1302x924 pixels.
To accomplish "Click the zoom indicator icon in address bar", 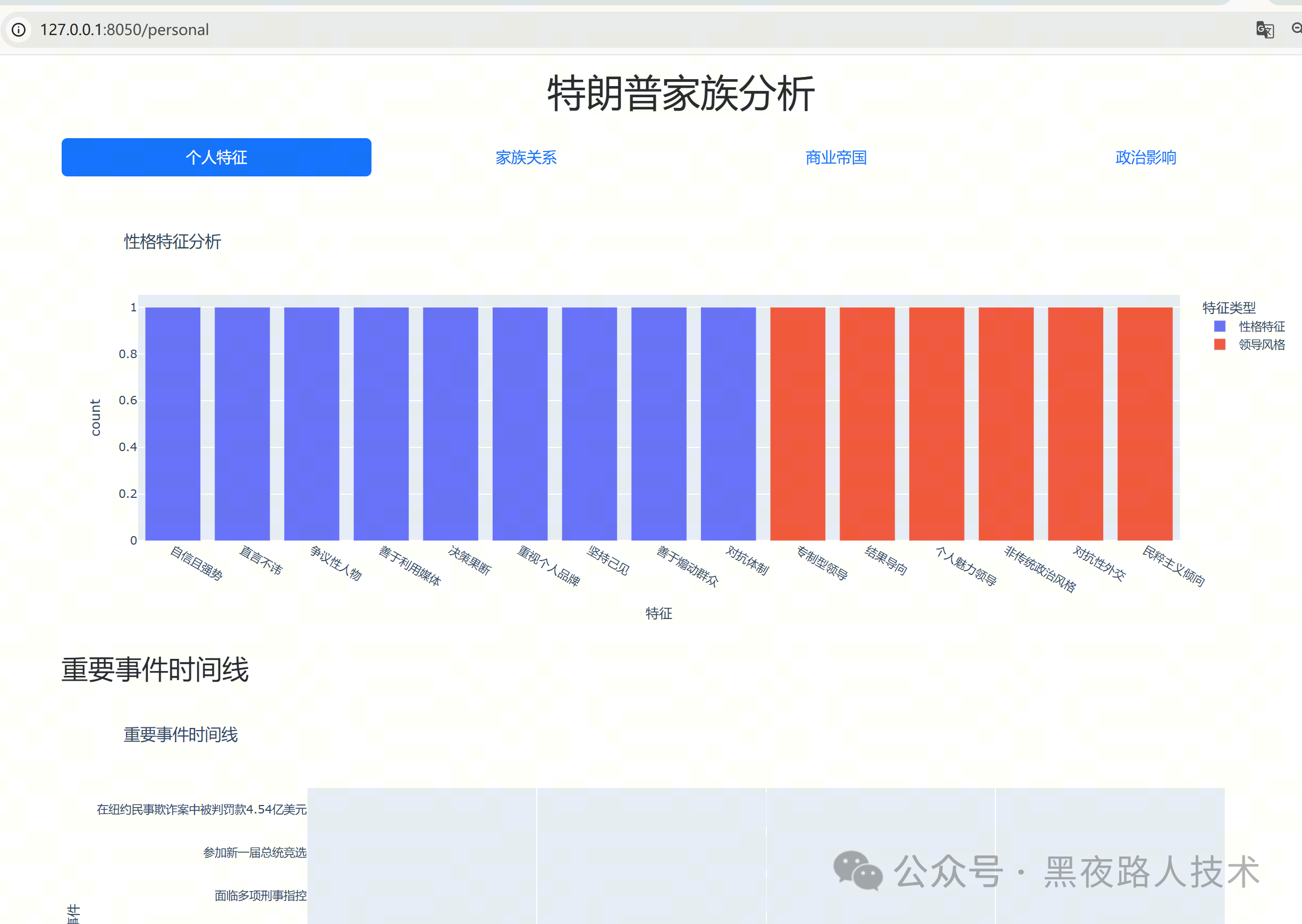I will click(1296, 29).
